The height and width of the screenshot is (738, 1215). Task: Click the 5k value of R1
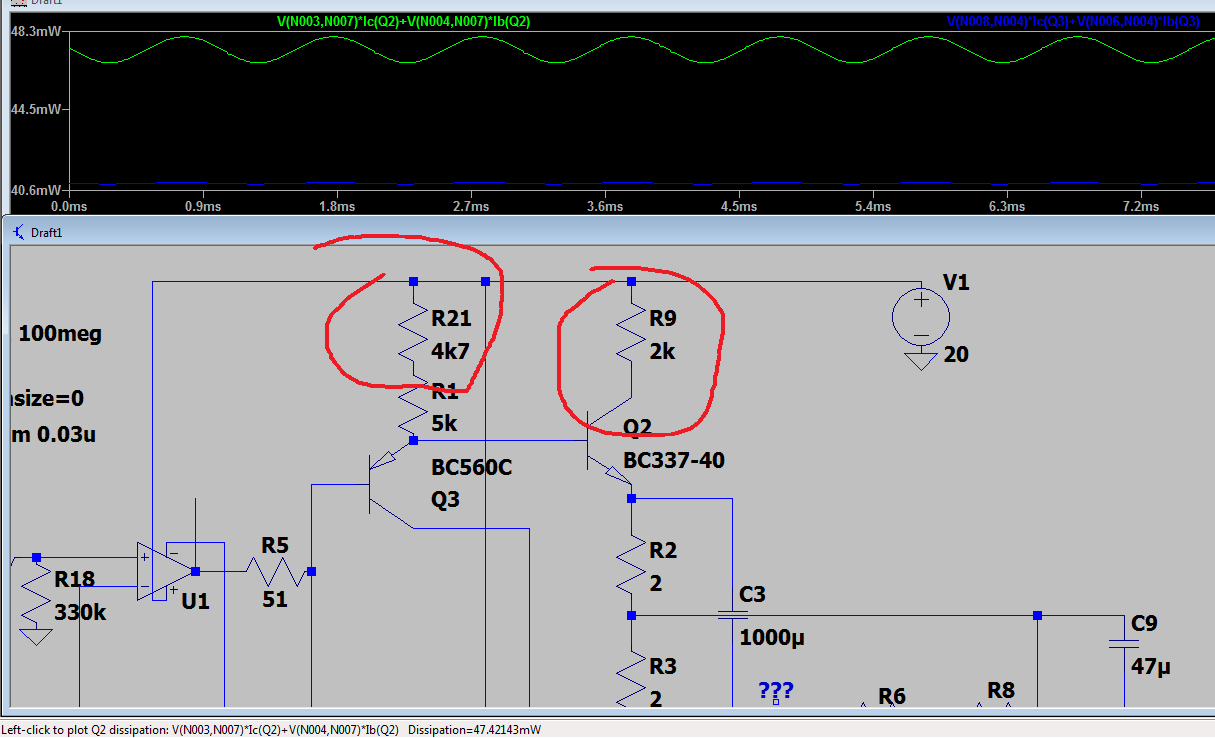[x=444, y=423]
